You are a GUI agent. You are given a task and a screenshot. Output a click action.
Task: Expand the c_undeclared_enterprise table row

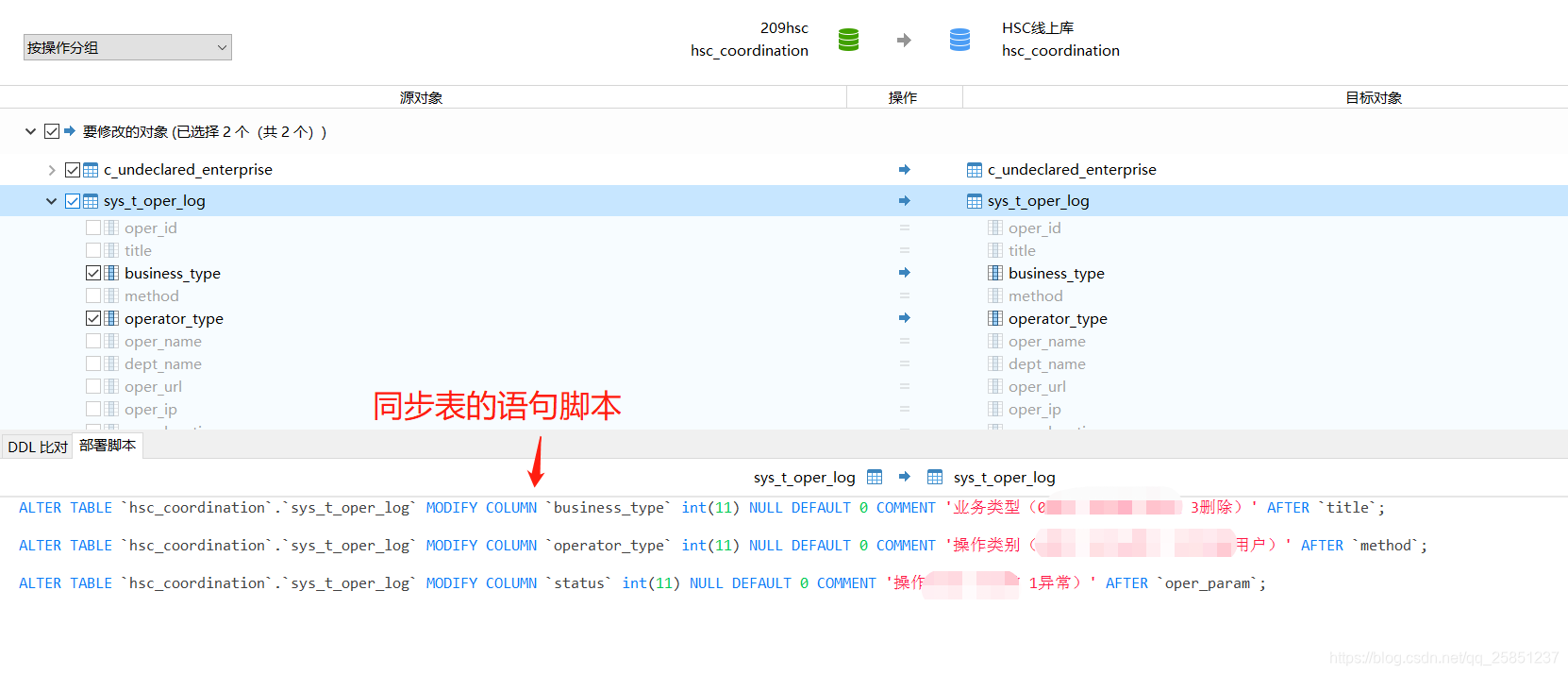click(x=51, y=170)
